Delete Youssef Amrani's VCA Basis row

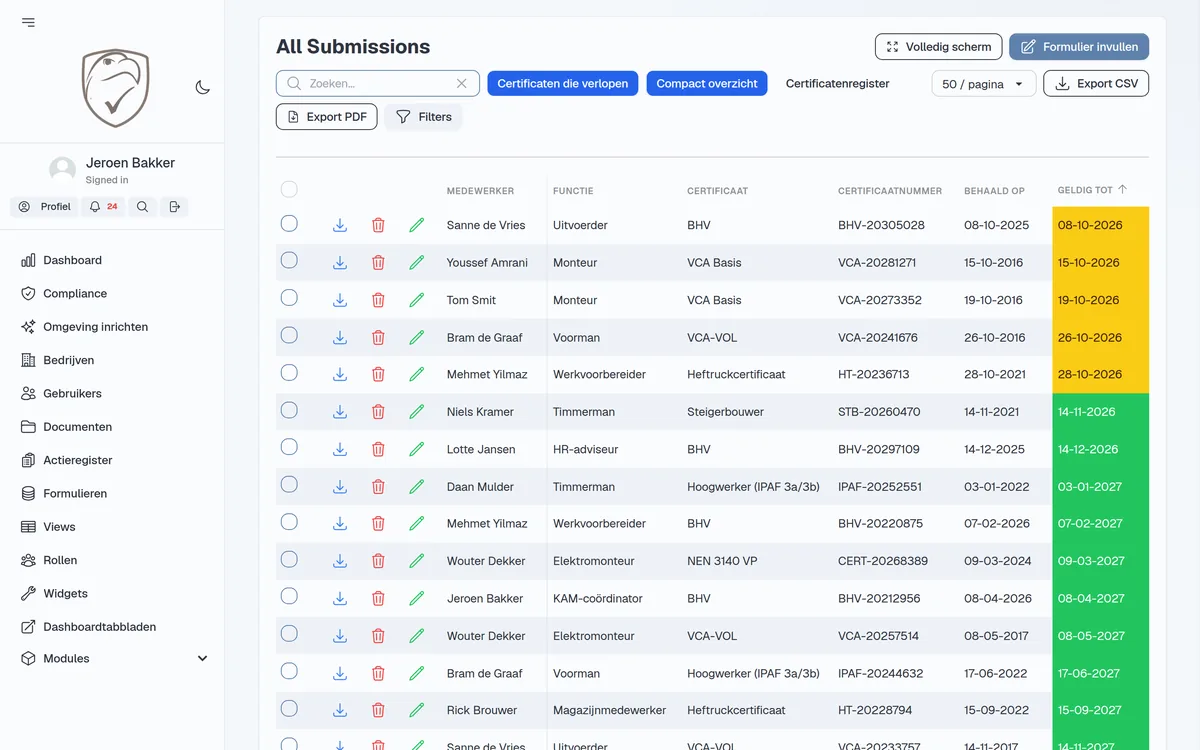tap(378, 263)
